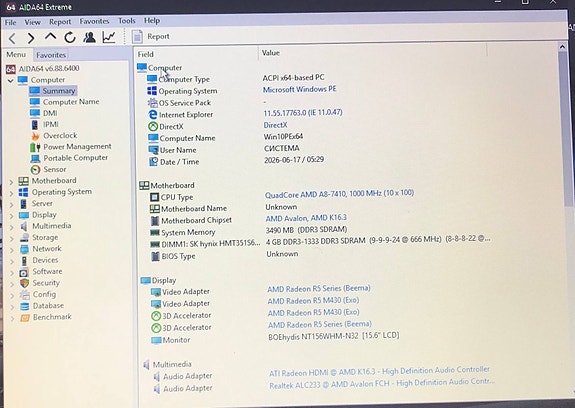The height and width of the screenshot is (408, 575).
Task: Open the ATI Radeon HDMI audio controller link
Action: coord(380,371)
